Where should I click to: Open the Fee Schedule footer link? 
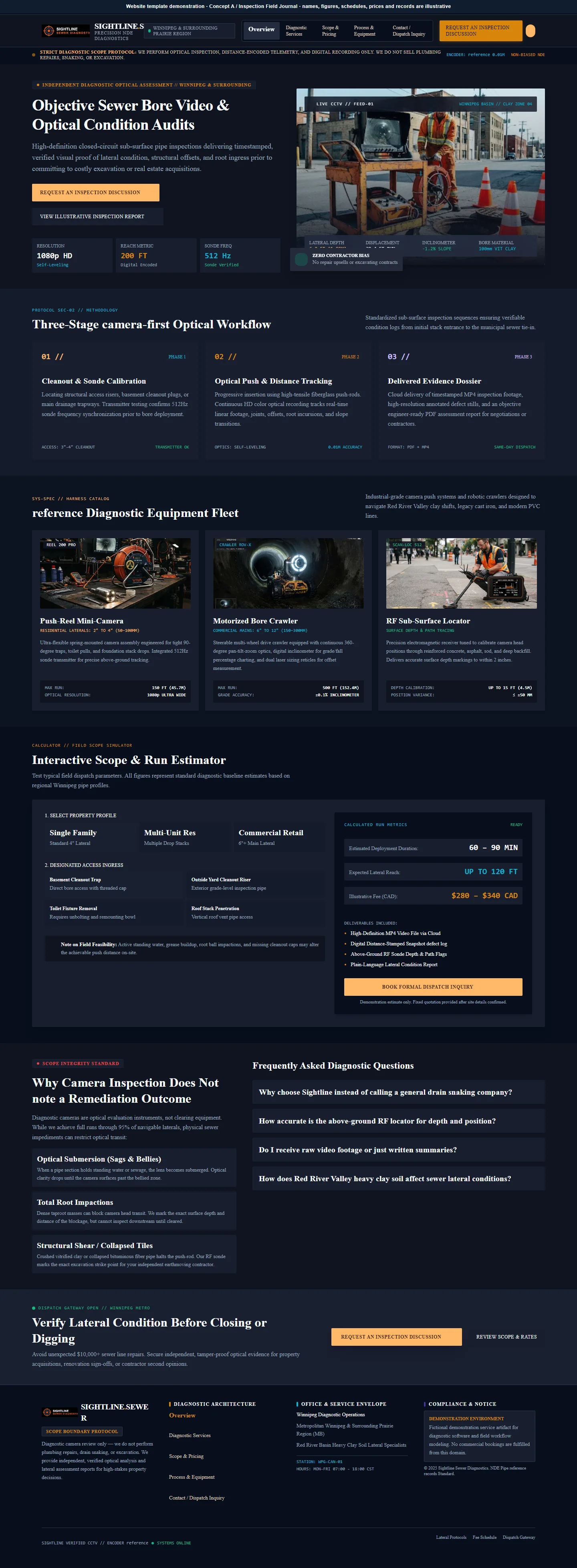point(484,1537)
